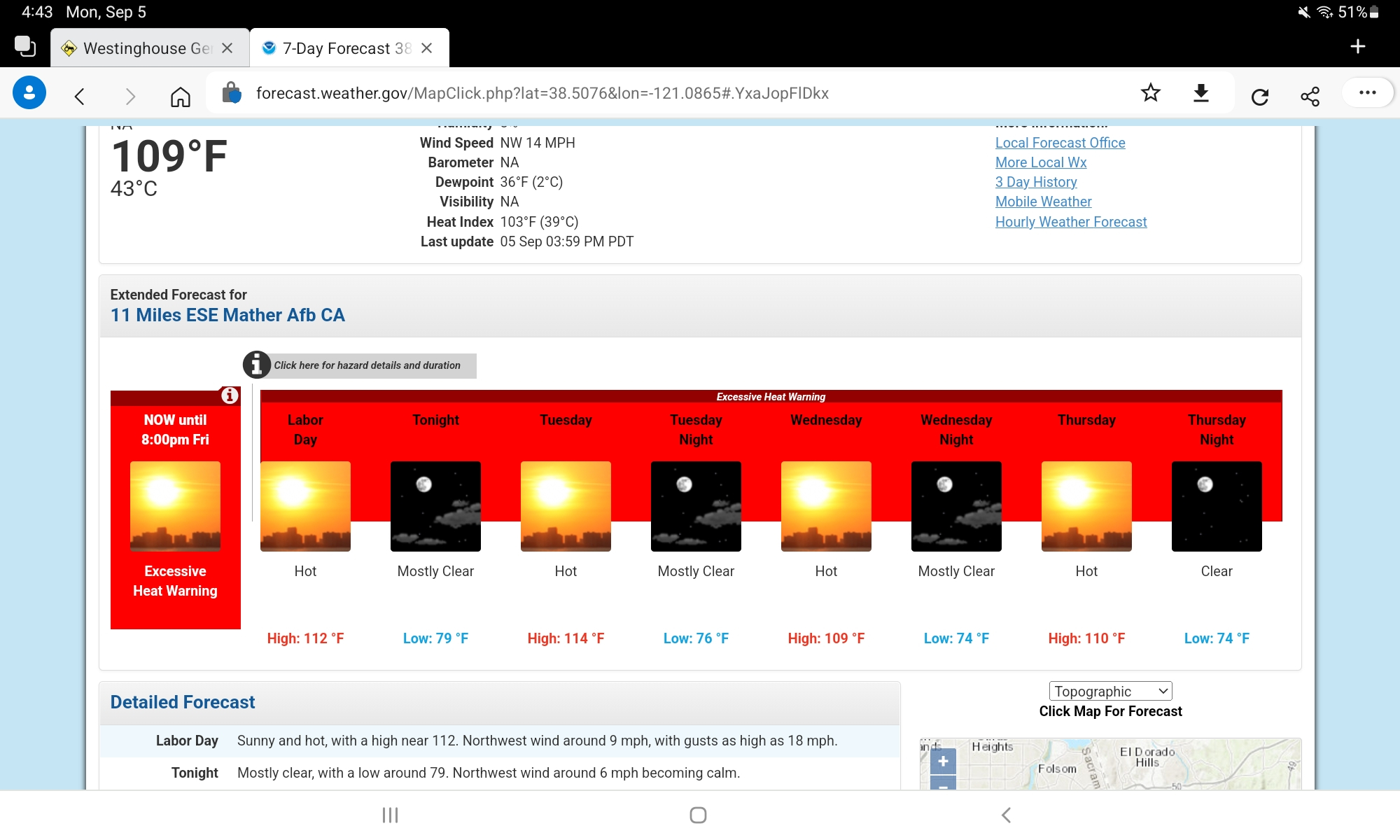Open new tab with plus icon

click(1357, 46)
